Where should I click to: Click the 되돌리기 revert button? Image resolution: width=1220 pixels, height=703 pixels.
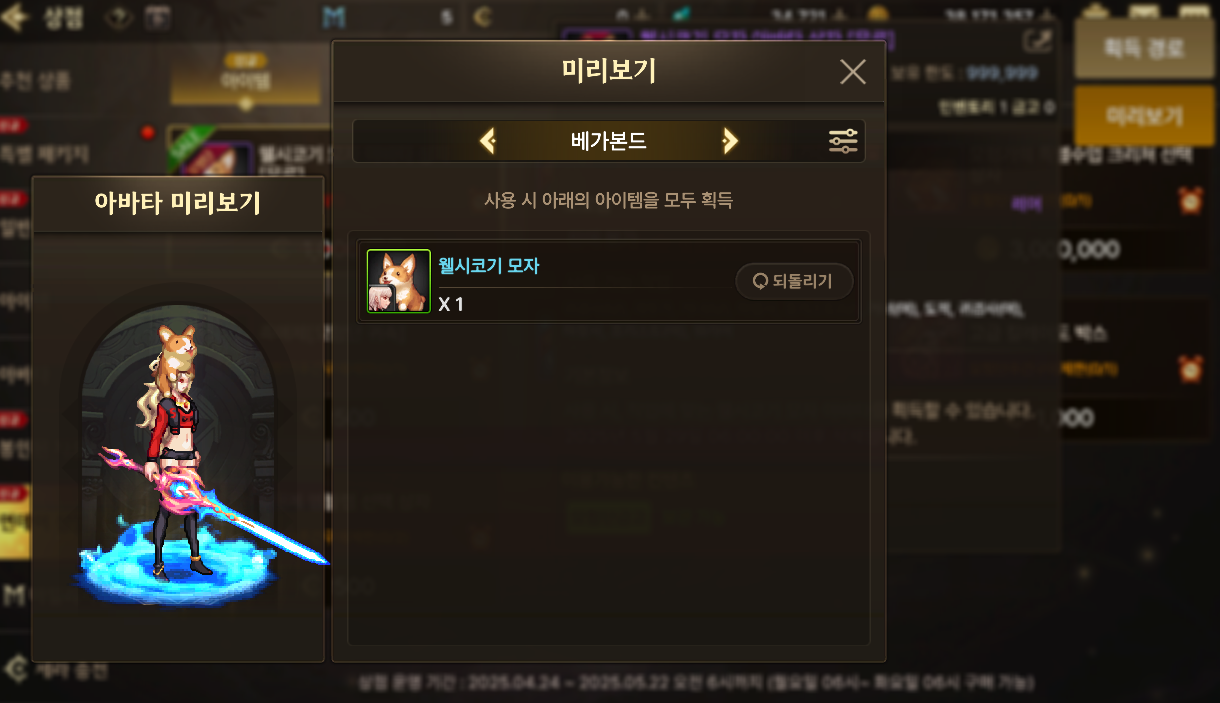pyautogui.click(x=794, y=281)
